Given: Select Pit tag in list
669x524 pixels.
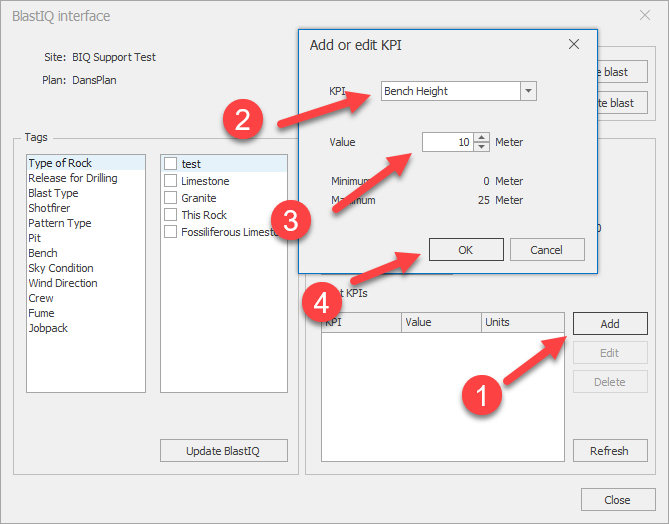Looking at the screenshot, I should [x=86, y=238].
